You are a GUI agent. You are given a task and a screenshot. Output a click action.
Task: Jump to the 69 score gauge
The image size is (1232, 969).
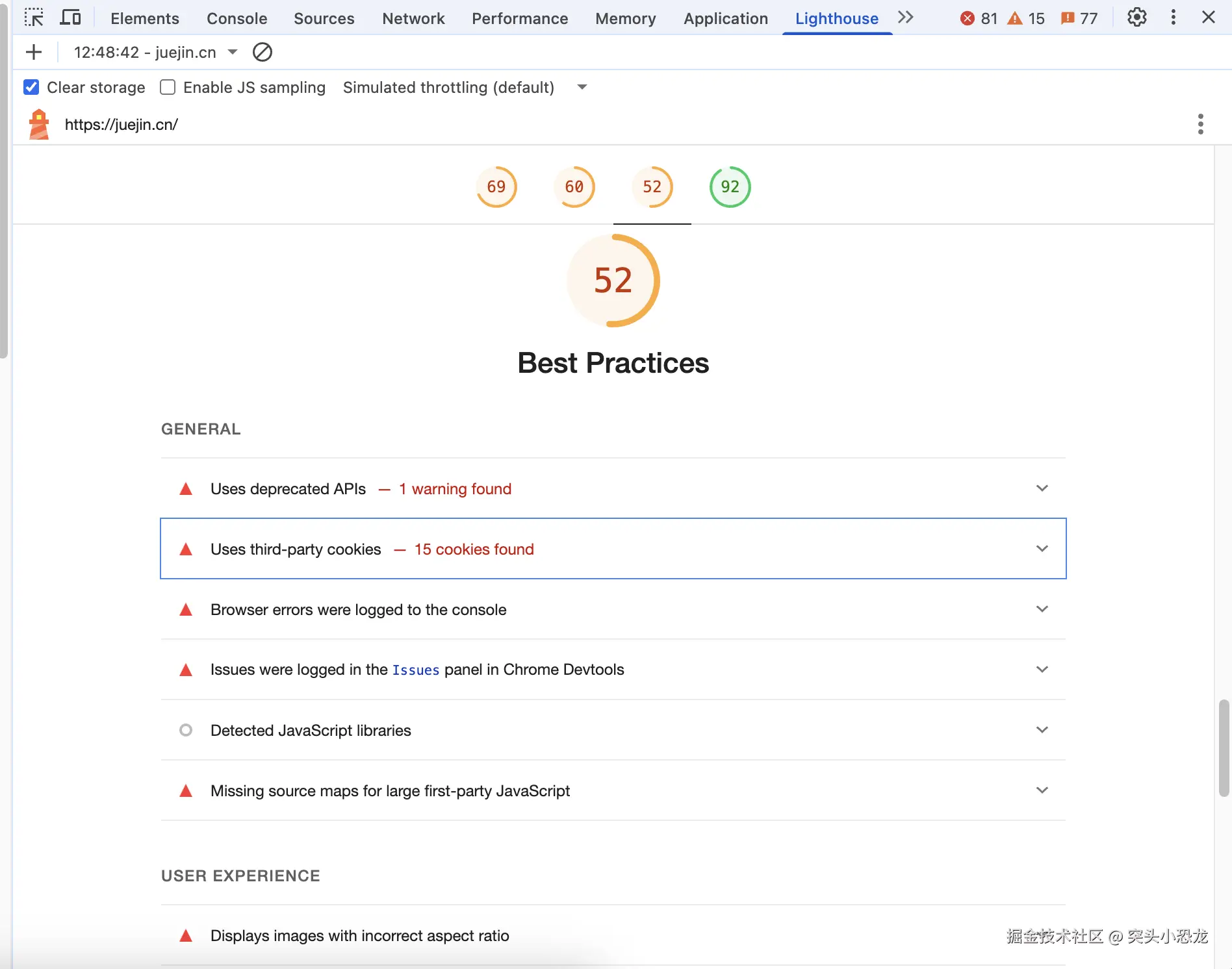496,187
